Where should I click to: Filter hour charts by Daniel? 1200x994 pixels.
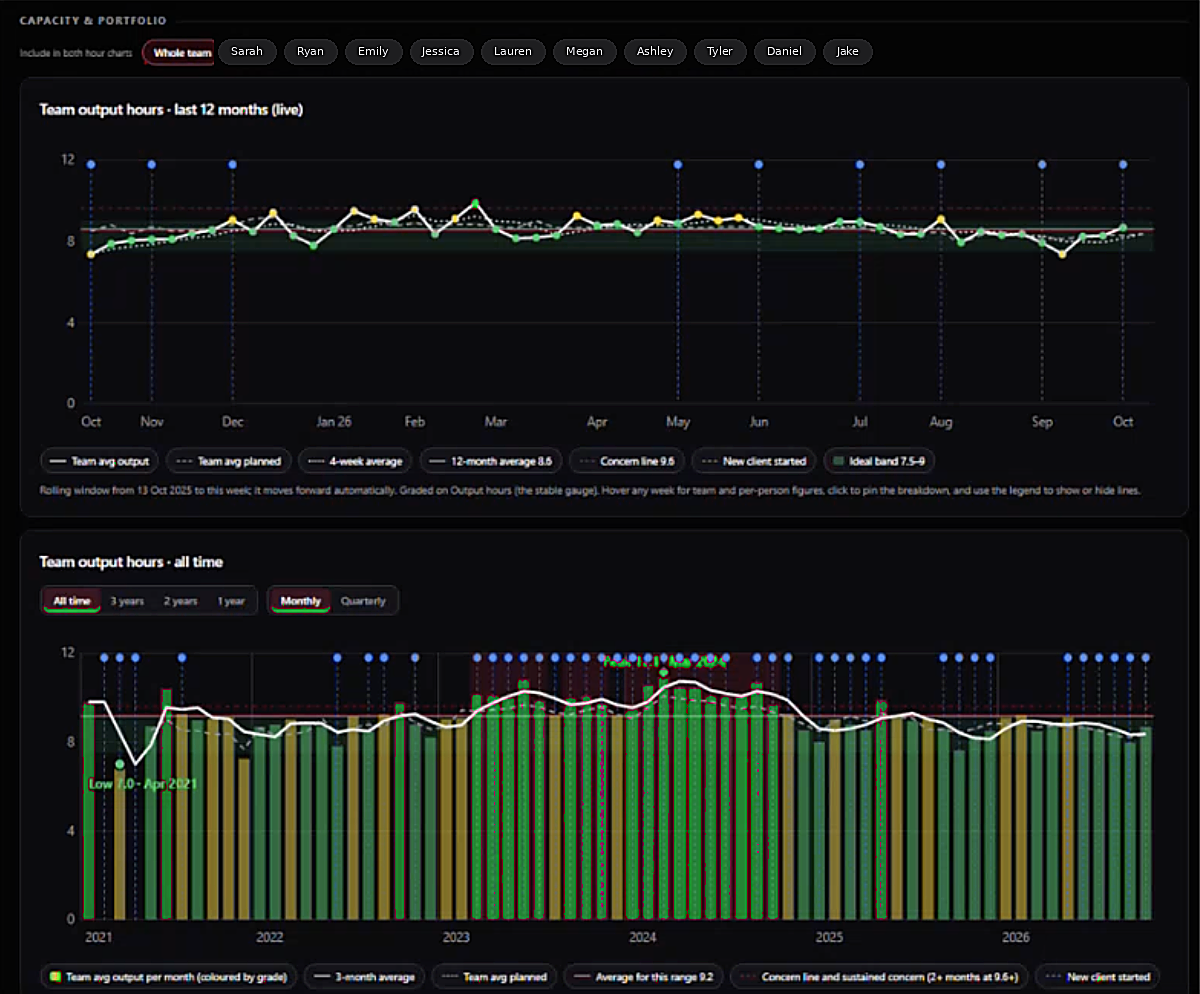click(784, 52)
